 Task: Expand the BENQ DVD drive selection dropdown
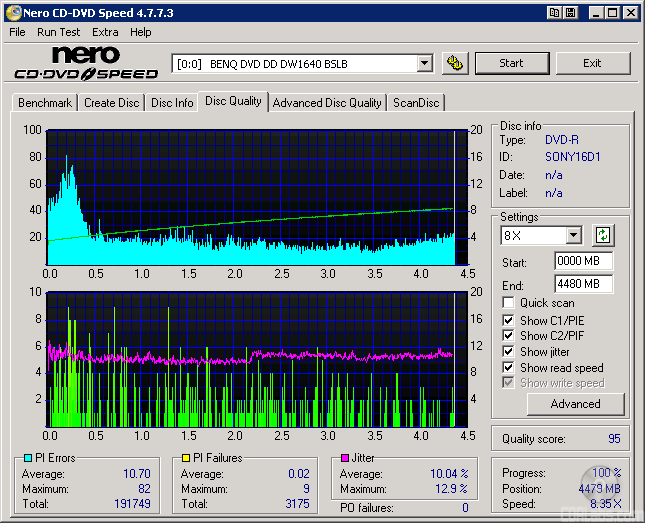click(424, 63)
